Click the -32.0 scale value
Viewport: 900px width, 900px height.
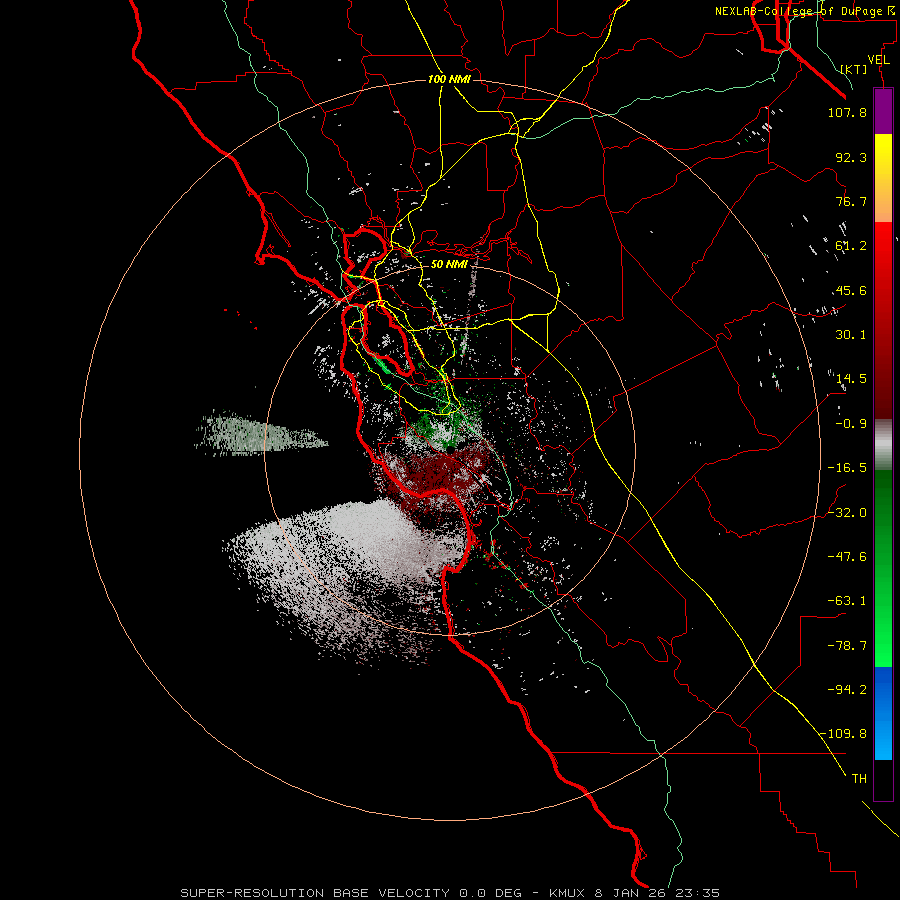[x=847, y=513]
